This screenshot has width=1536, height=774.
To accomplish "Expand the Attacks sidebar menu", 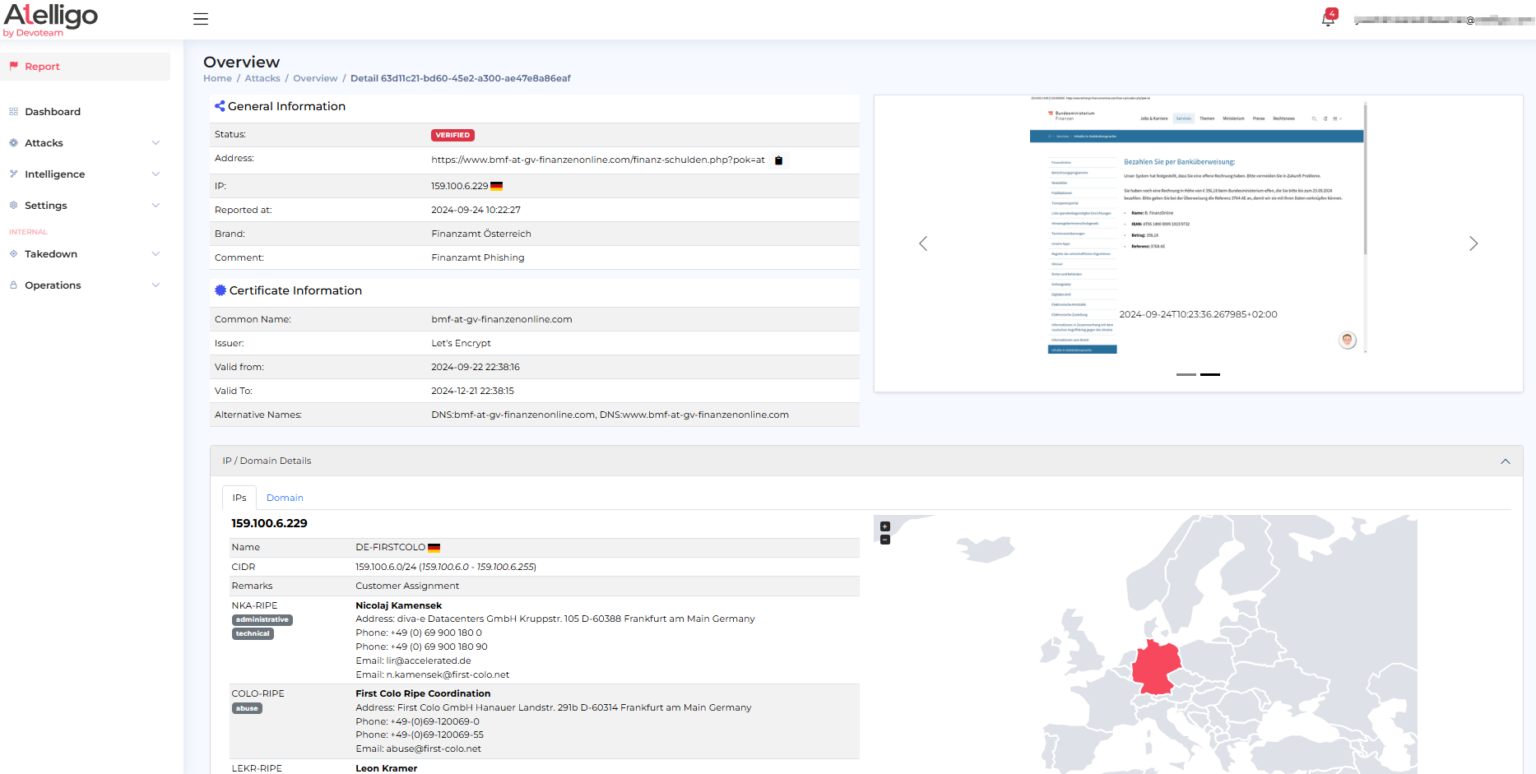I will 85,143.
